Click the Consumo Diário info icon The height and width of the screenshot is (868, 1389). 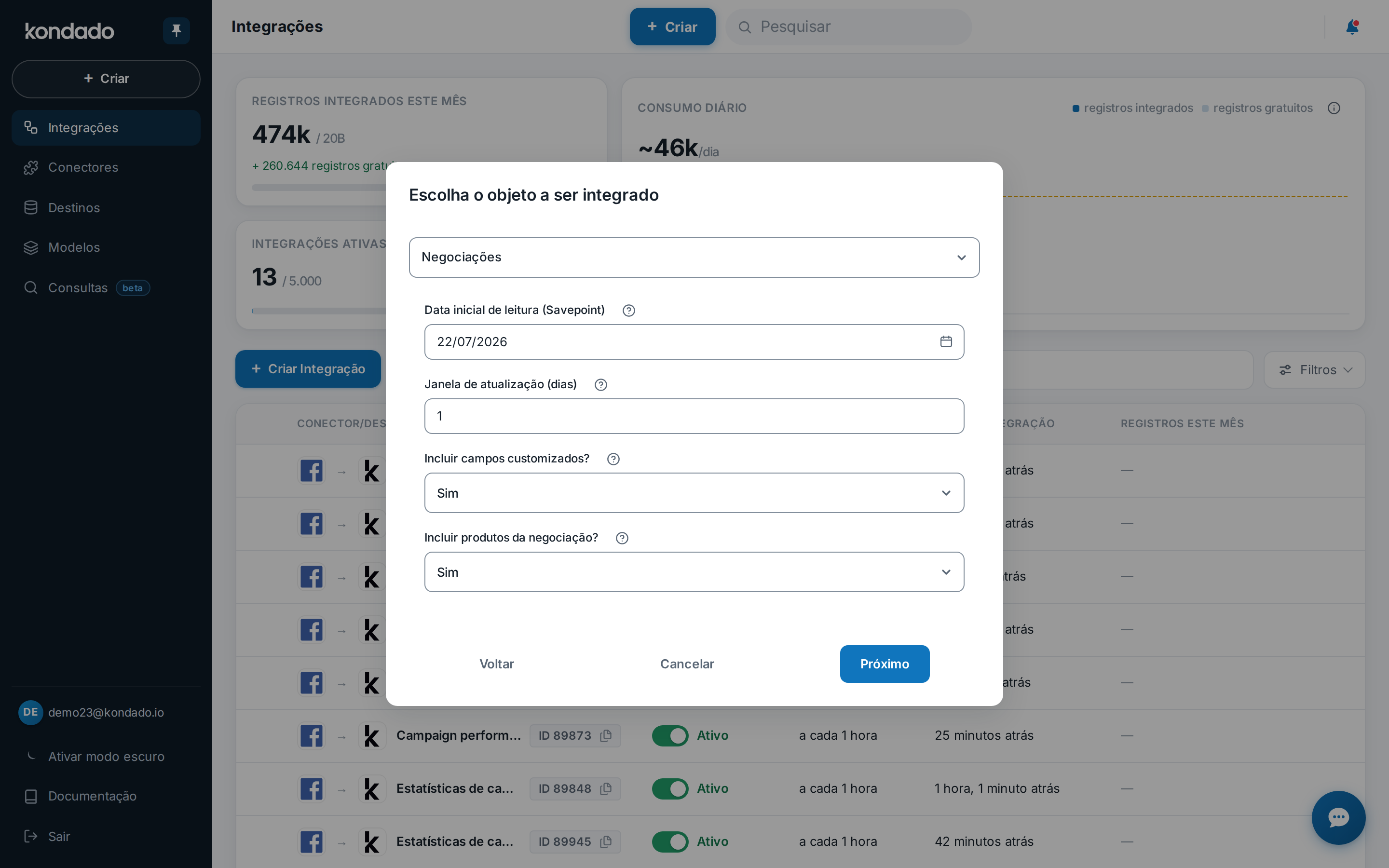point(1334,108)
